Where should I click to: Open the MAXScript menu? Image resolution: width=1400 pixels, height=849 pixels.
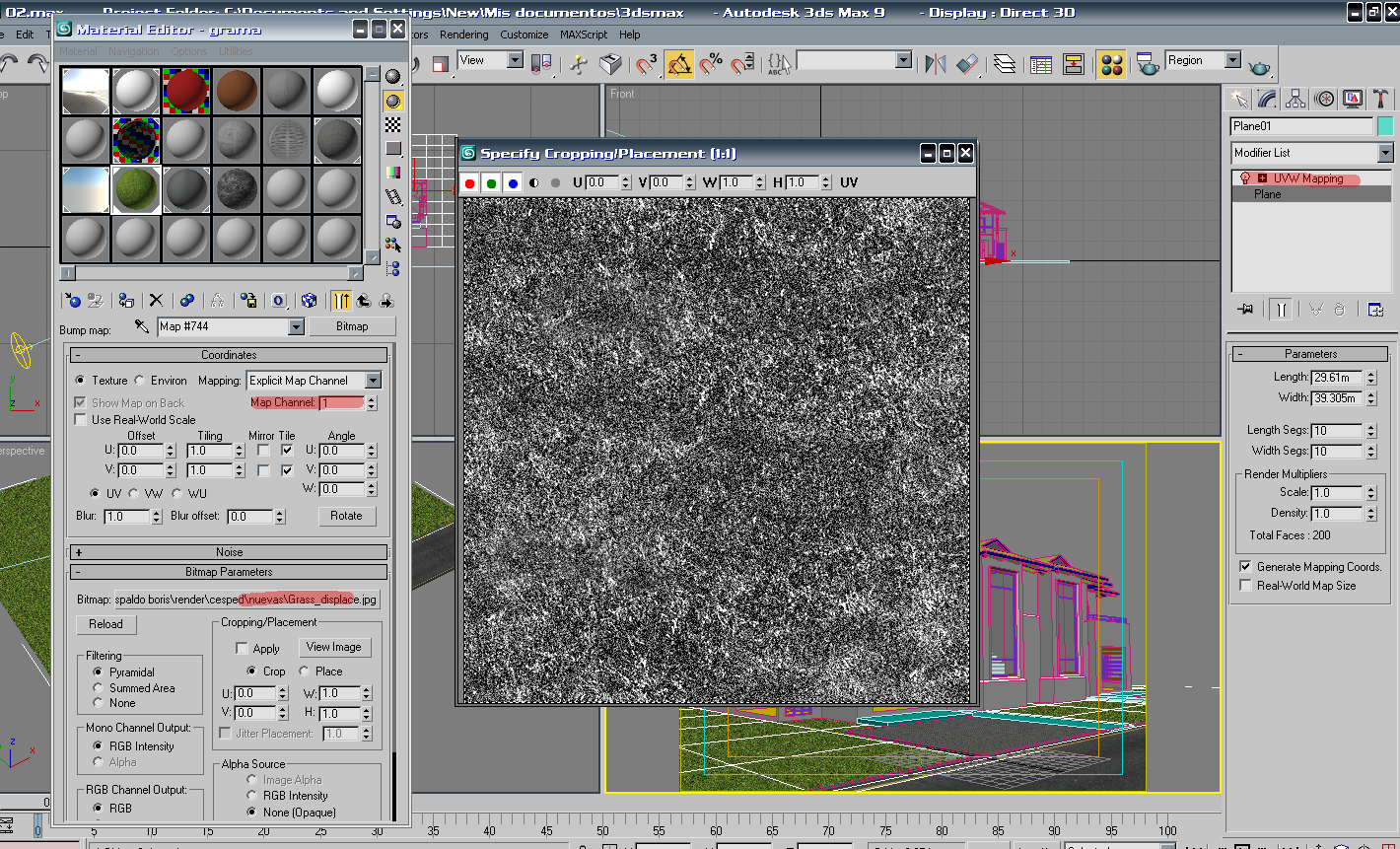584,35
